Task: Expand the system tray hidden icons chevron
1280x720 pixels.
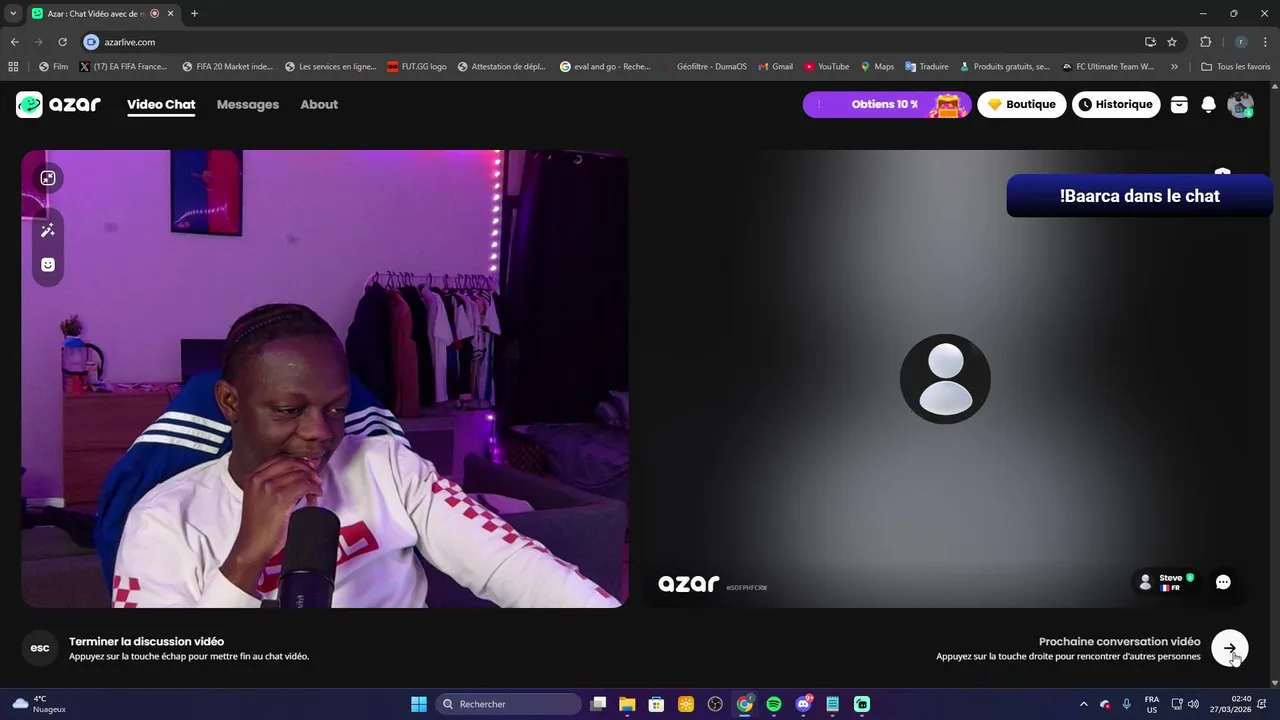Action: [x=1083, y=704]
